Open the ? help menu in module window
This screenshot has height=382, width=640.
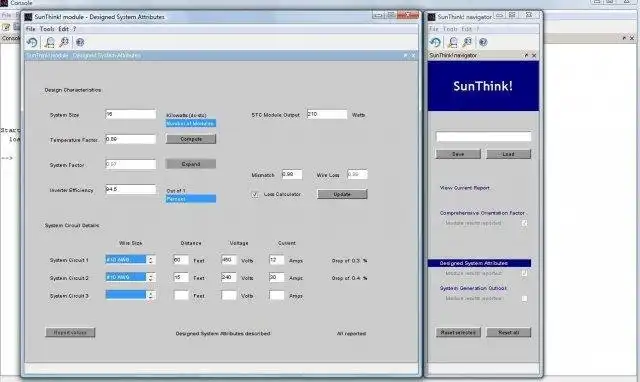(x=74, y=29)
